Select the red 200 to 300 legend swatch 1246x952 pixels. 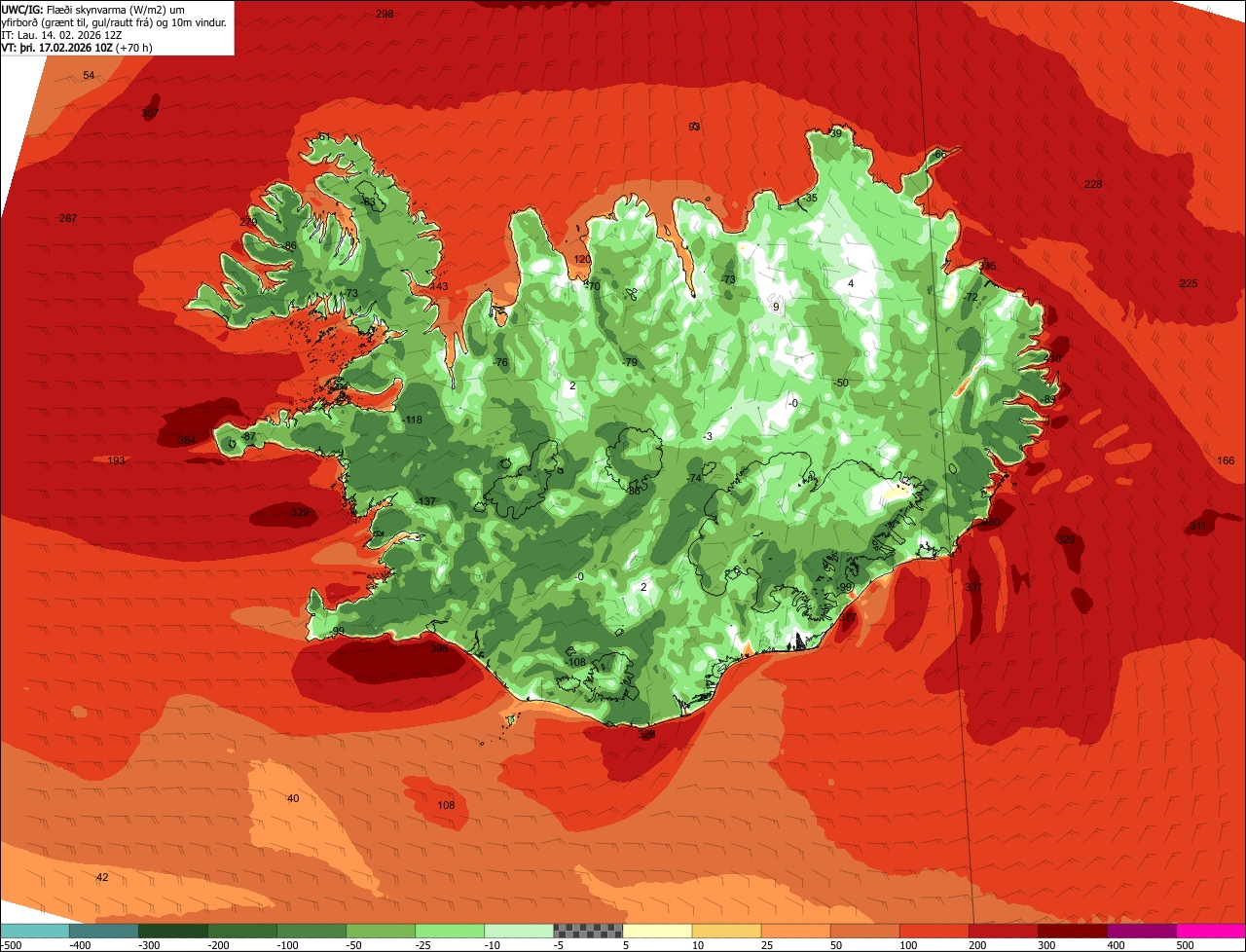(1003, 931)
